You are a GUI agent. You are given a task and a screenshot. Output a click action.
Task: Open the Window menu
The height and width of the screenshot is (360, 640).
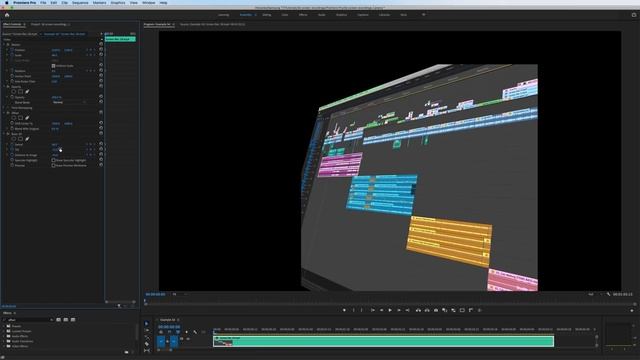pyautogui.click(x=149, y=3)
